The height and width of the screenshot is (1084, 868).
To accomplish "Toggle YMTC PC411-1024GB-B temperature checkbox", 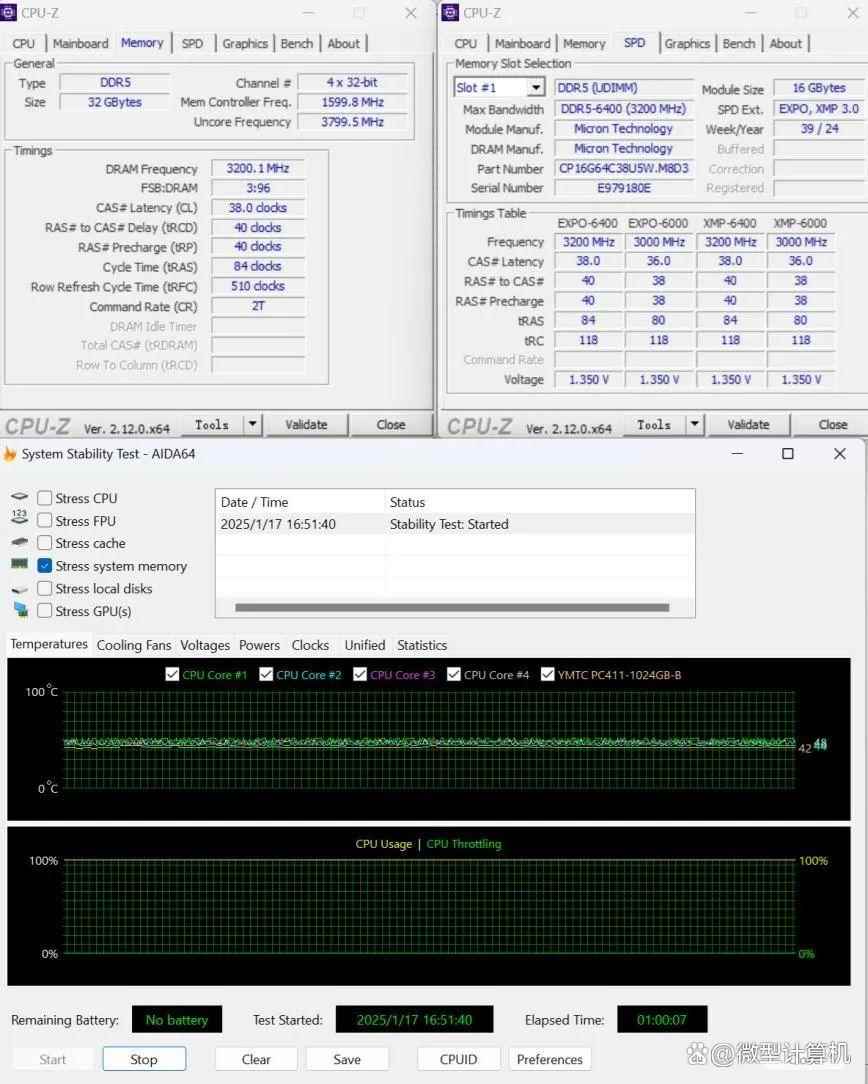I will 547,674.
